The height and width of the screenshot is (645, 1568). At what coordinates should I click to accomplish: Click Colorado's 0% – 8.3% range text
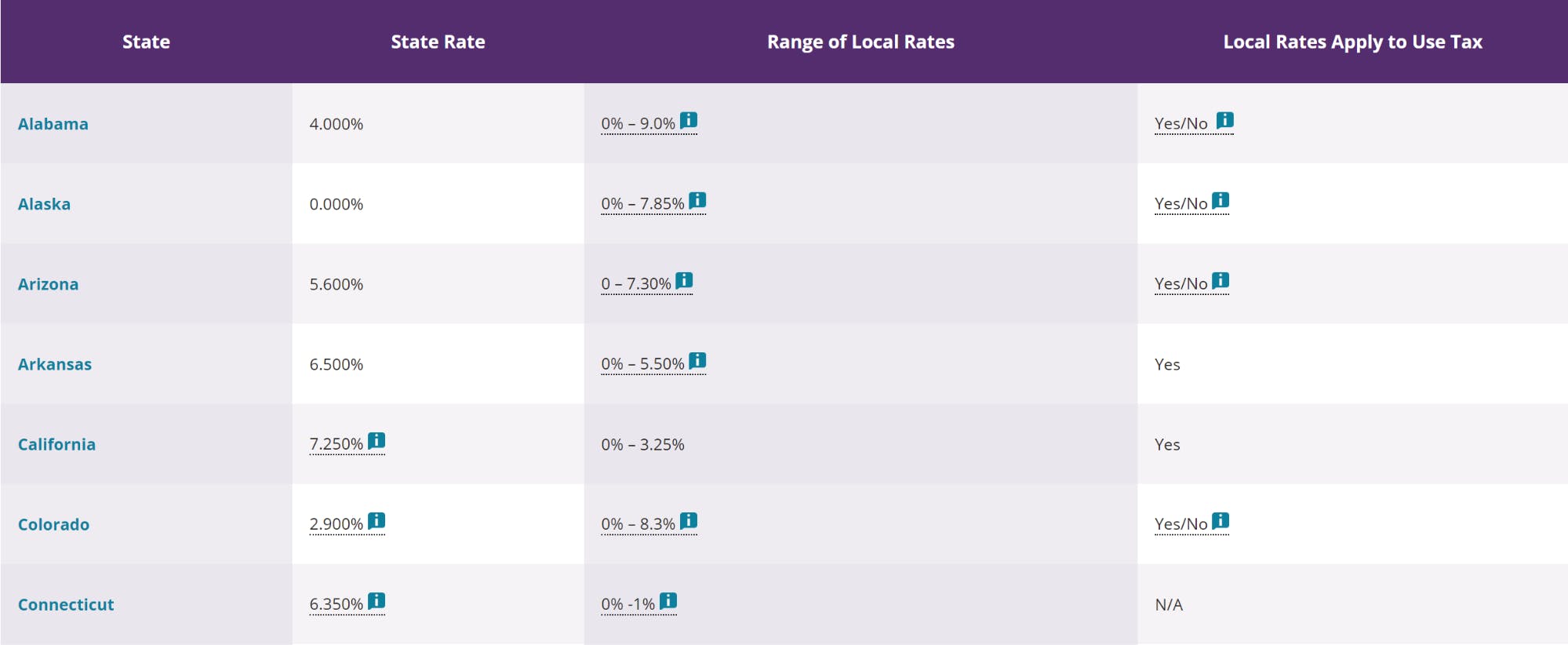pyautogui.click(x=638, y=524)
